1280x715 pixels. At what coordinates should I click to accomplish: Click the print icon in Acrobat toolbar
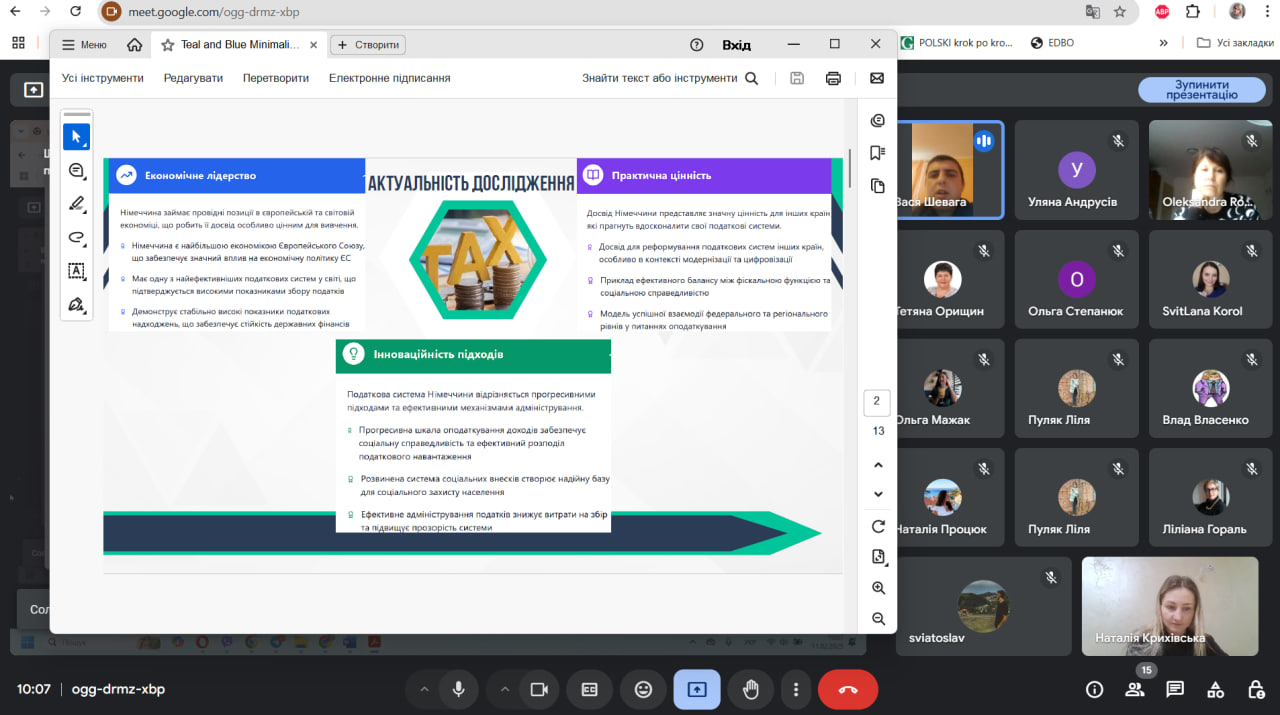click(x=833, y=78)
